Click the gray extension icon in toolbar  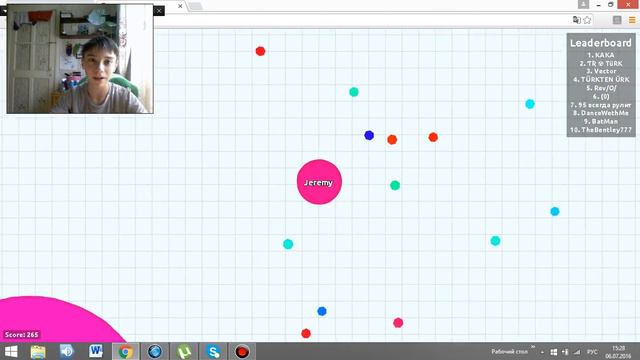[x=617, y=20]
